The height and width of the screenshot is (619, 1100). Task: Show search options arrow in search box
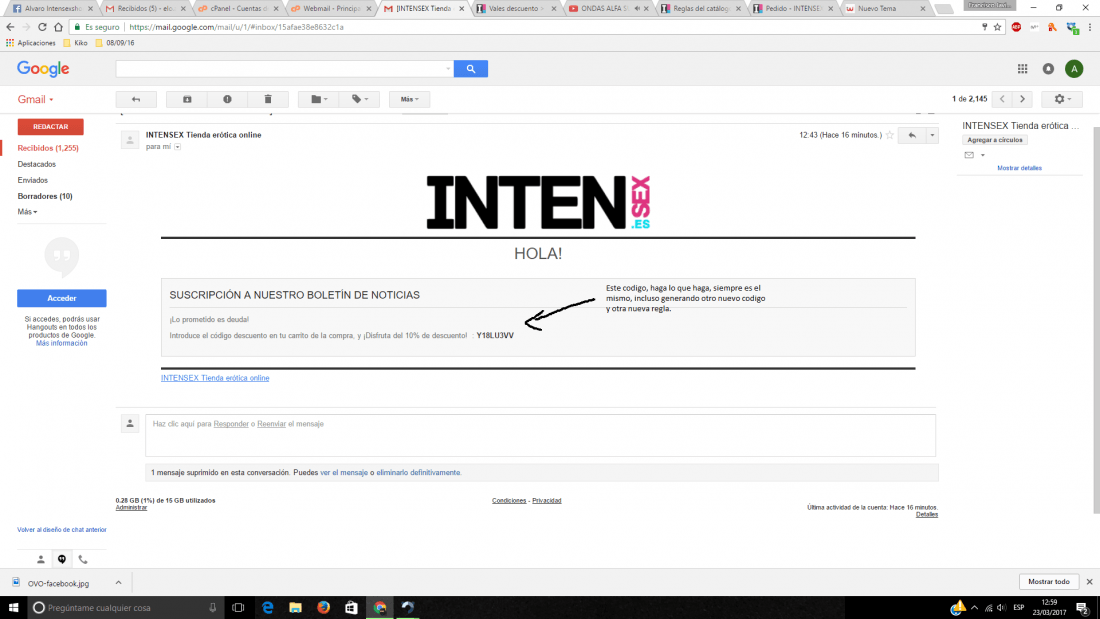[448, 69]
